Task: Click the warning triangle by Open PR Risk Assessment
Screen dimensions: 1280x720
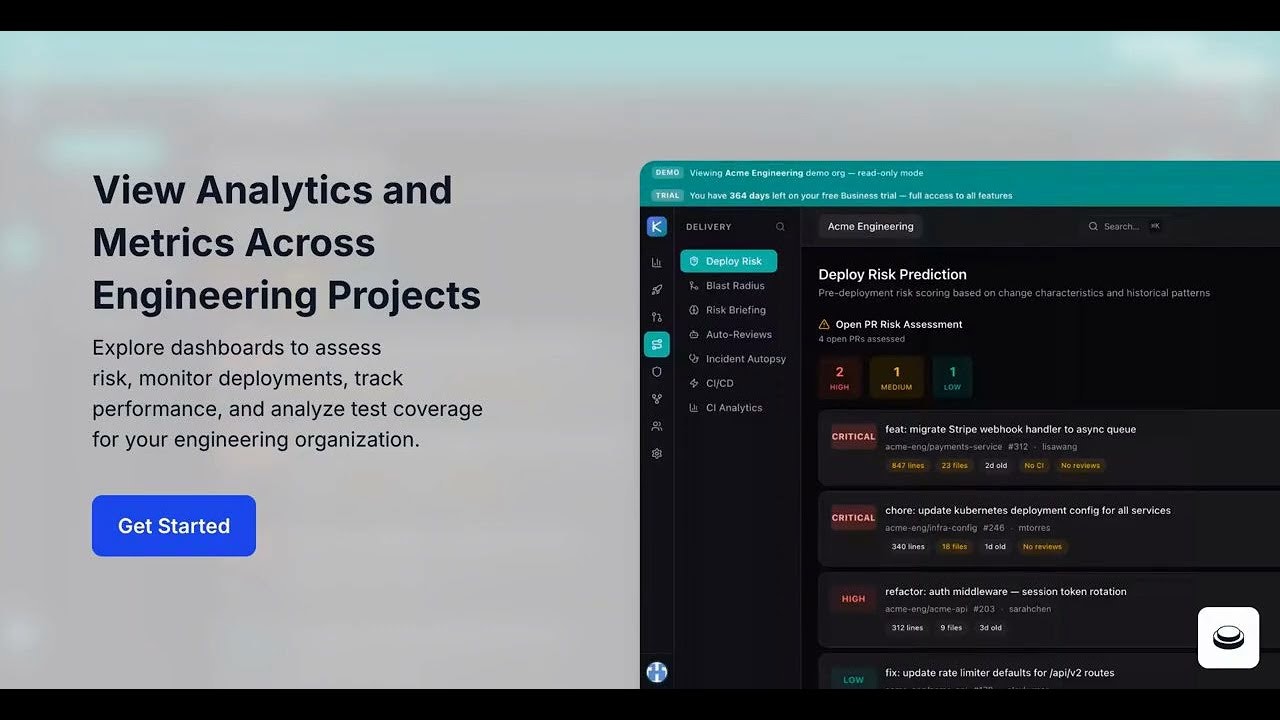Action: [x=824, y=324]
